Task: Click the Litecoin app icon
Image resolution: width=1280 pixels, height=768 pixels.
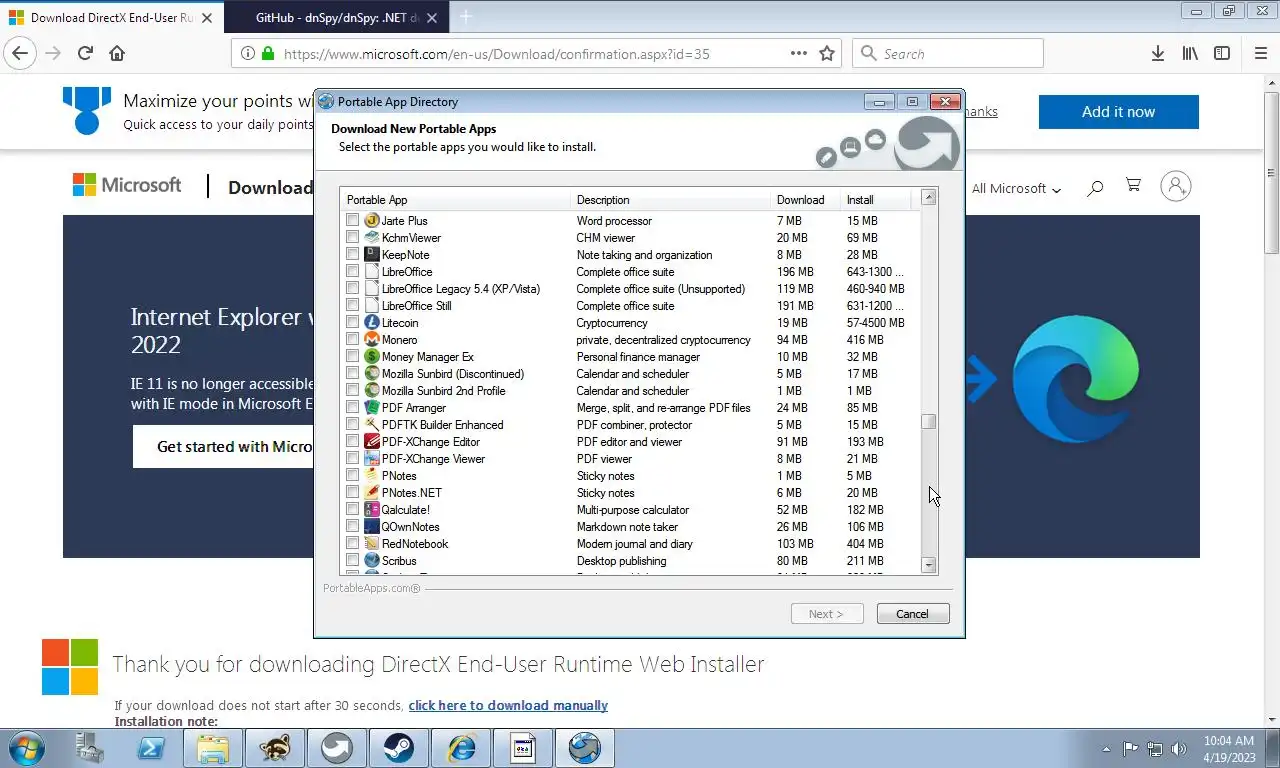Action: [x=372, y=323]
